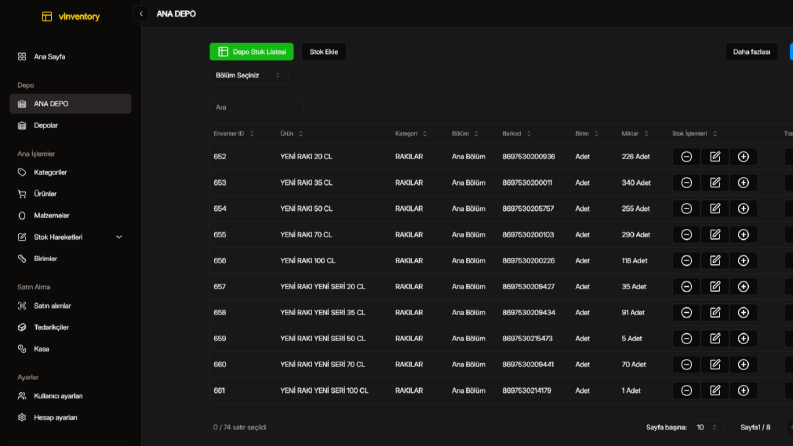The width and height of the screenshot is (793, 446).
Task: Open the Sayfa başına rows selector
Action: pos(707,427)
